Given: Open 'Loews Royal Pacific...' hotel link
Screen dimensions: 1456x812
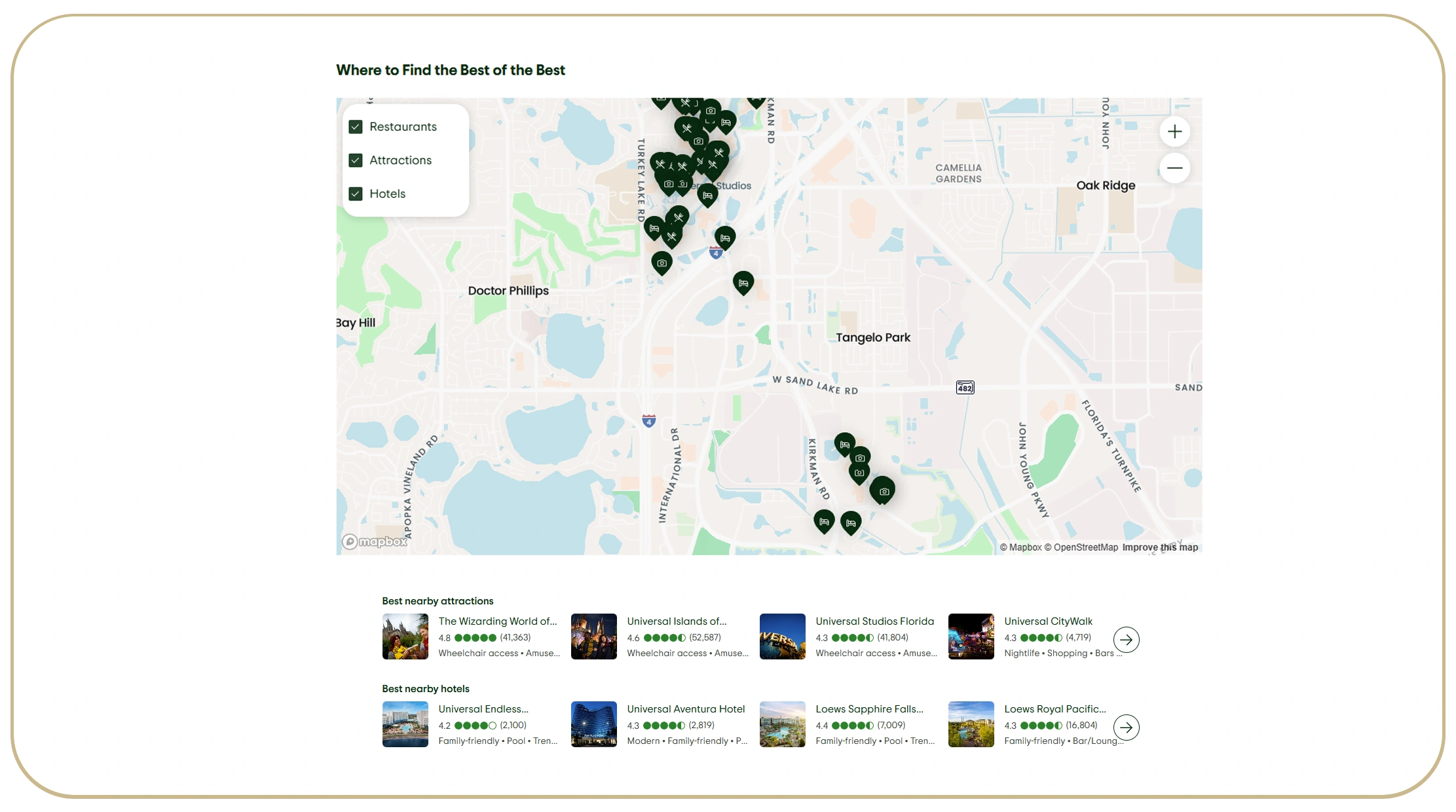Looking at the screenshot, I should pos(1055,709).
